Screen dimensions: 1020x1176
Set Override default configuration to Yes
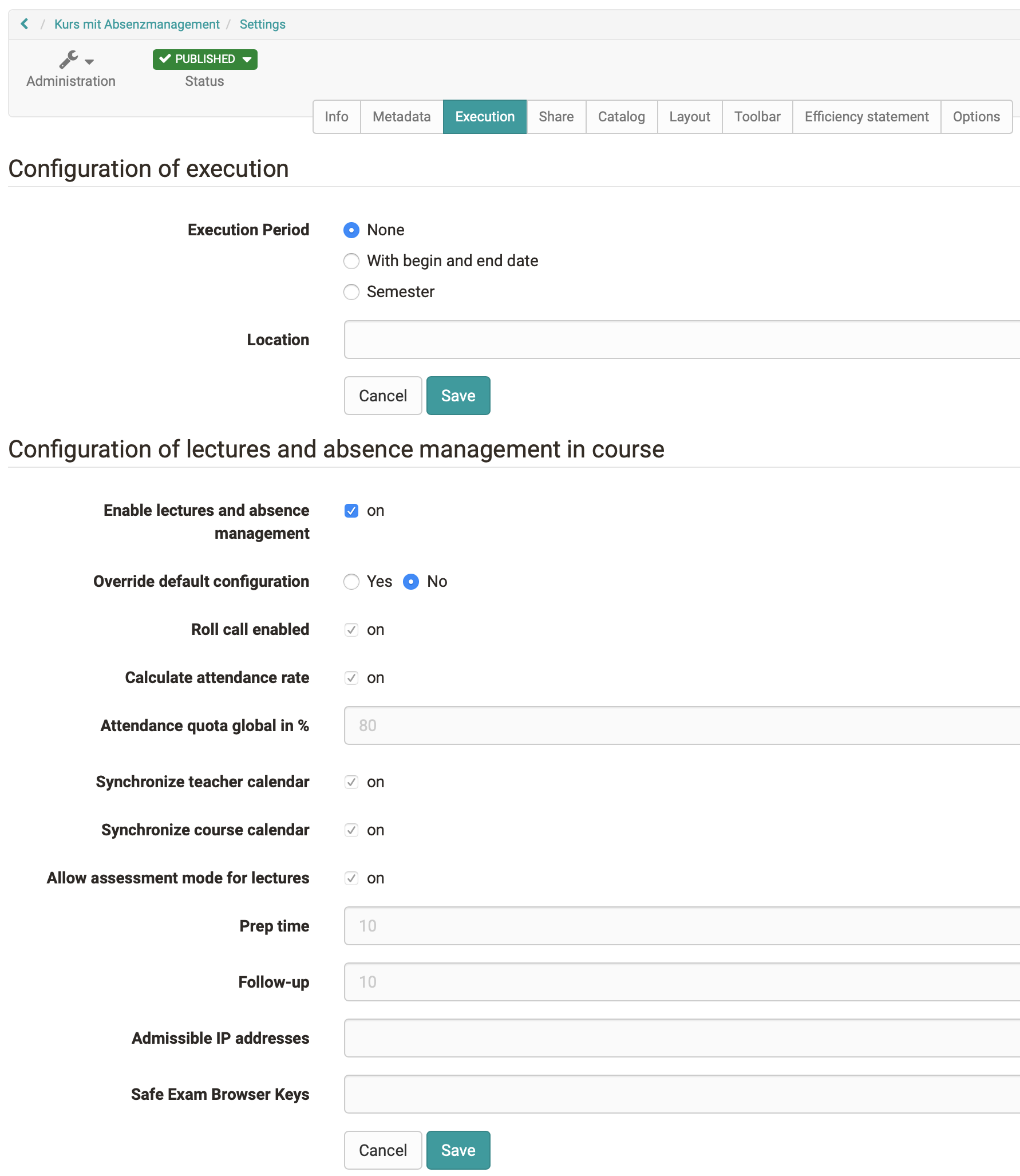tap(351, 582)
